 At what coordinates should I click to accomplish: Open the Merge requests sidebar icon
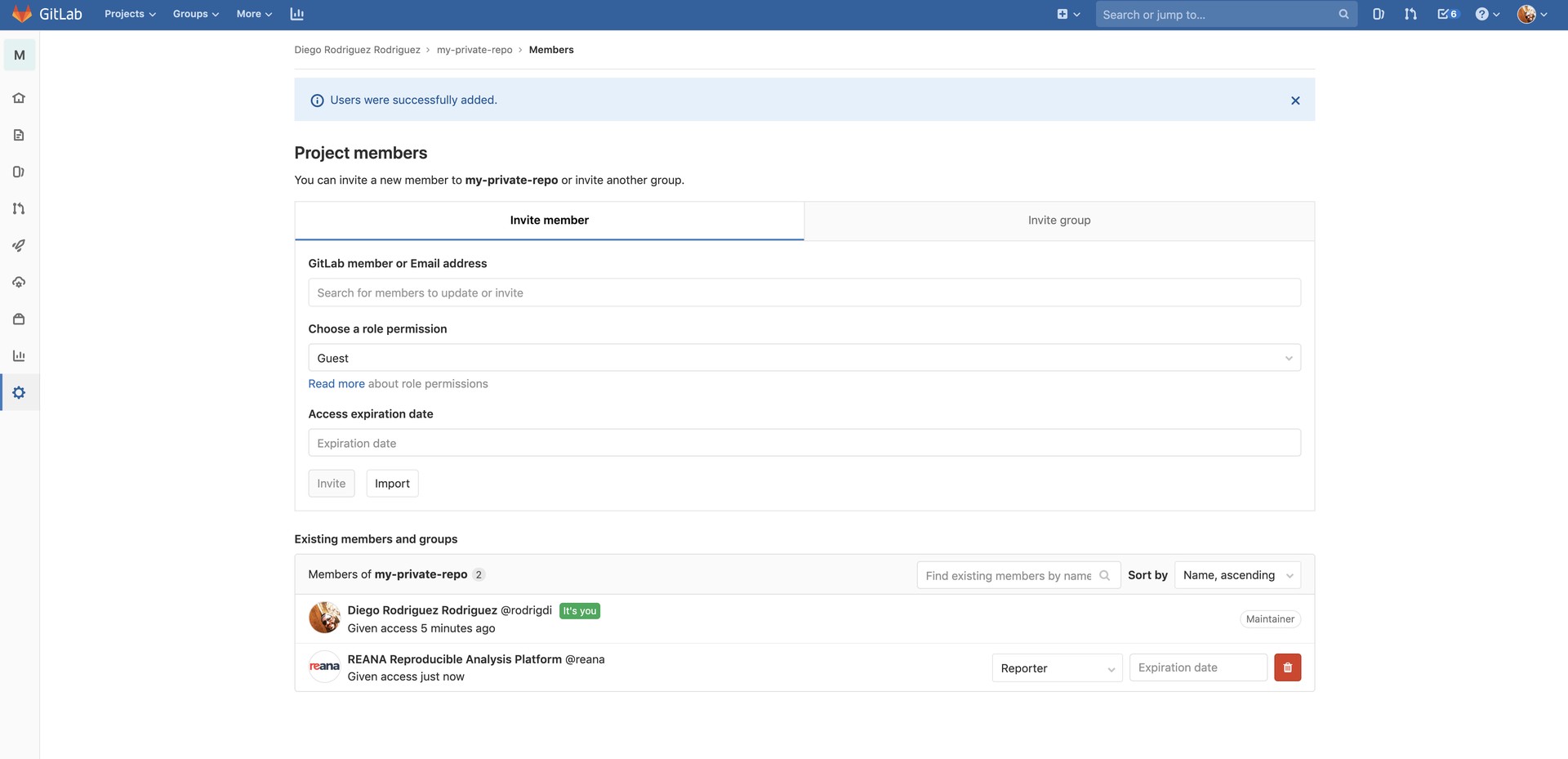pos(19,209)
